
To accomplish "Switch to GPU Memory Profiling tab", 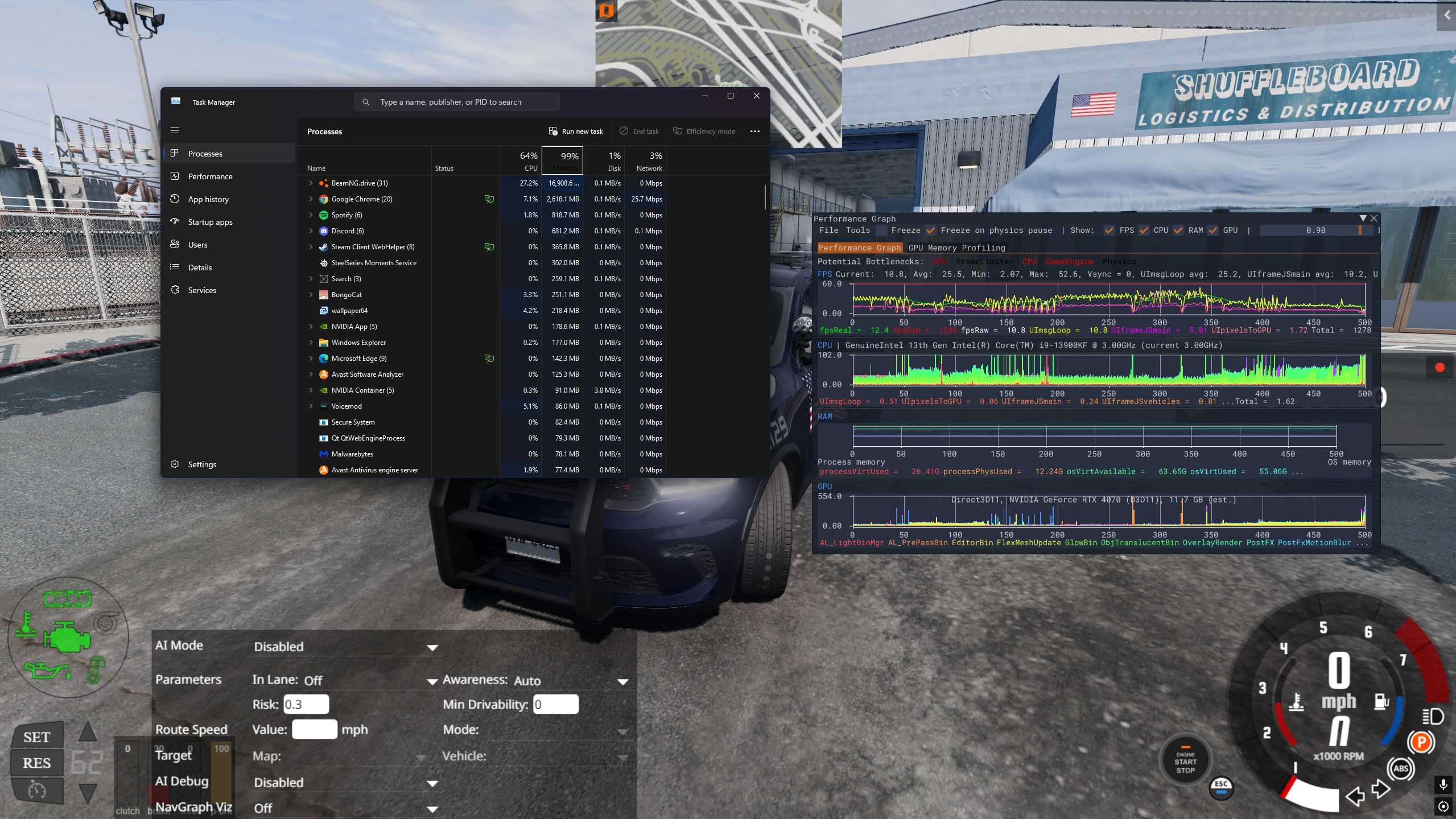I will coord(957,248).
